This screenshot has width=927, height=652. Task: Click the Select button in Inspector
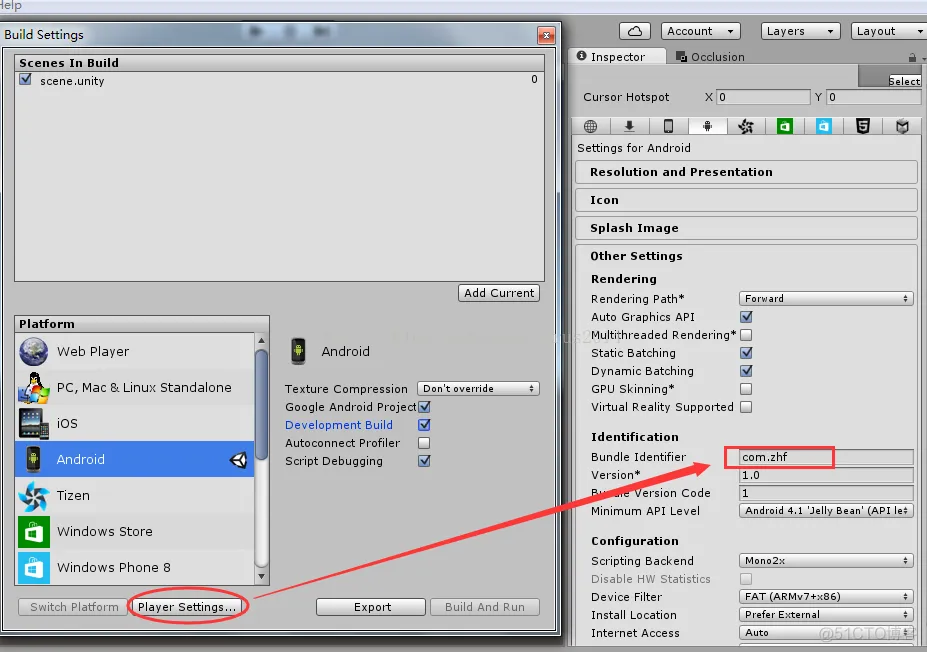point(904,81)
